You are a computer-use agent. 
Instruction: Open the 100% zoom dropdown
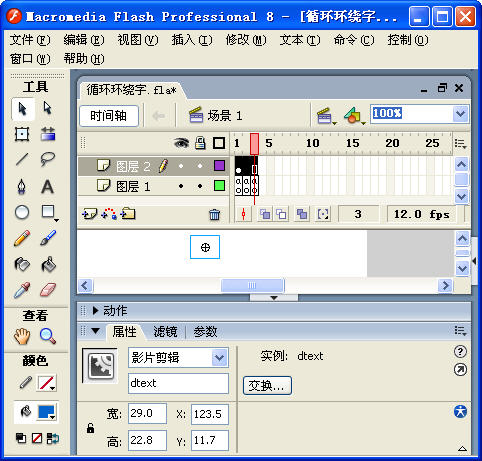tap(461, 114)
